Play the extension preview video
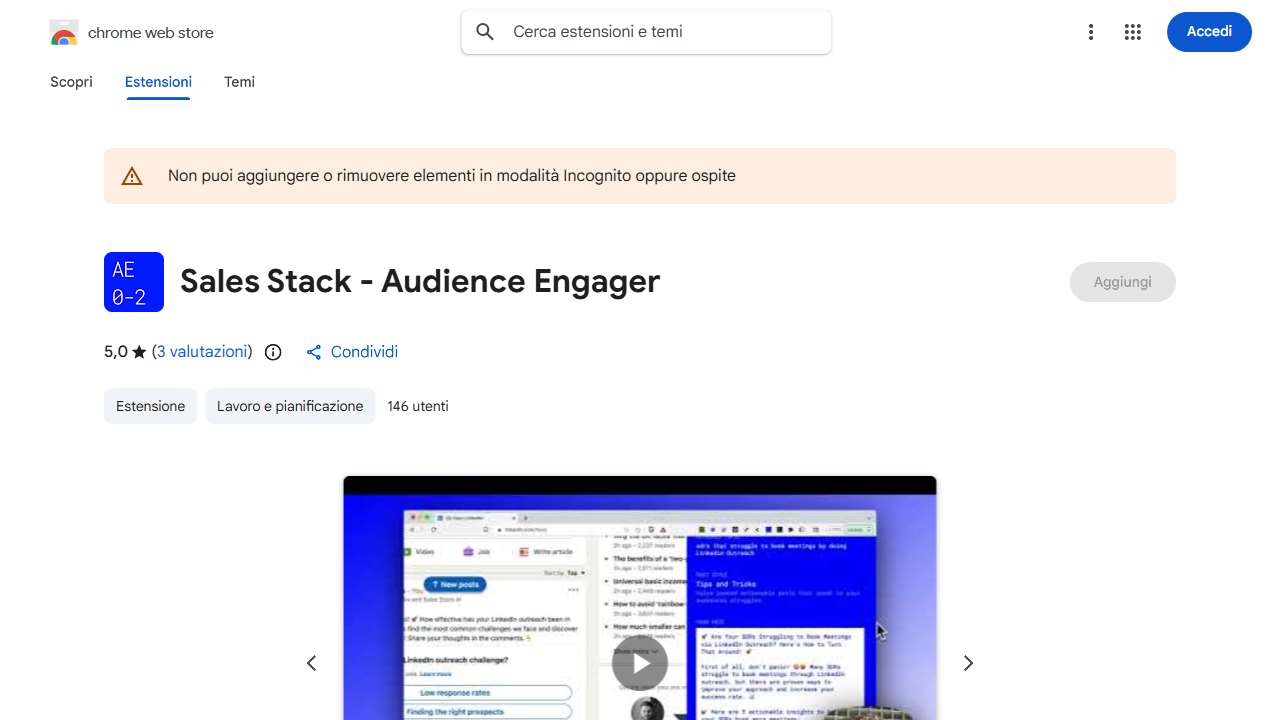Image resolution: width=1280 pixels, height=720 pixels. pos(639,662)
